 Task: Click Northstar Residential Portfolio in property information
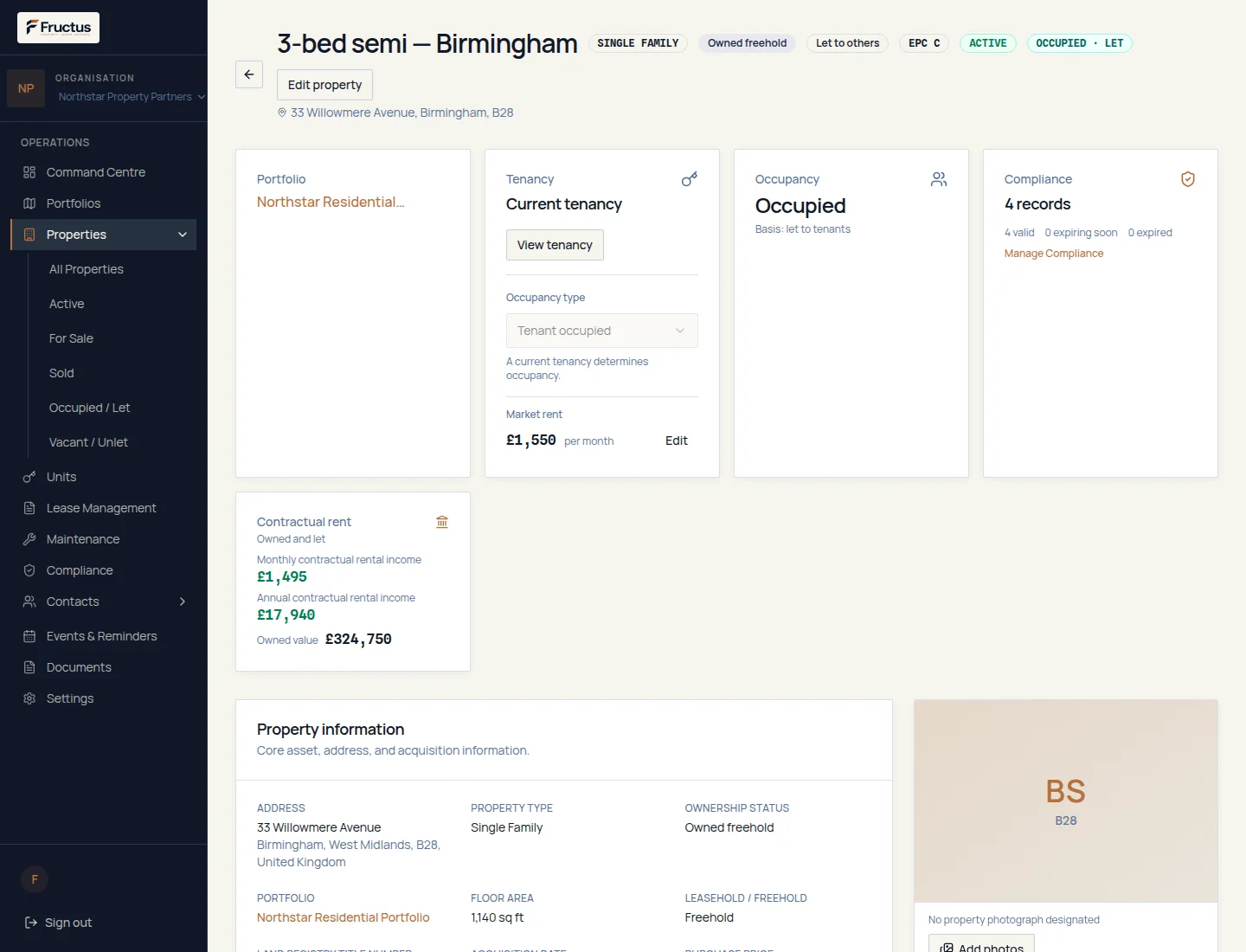[344, 917]
